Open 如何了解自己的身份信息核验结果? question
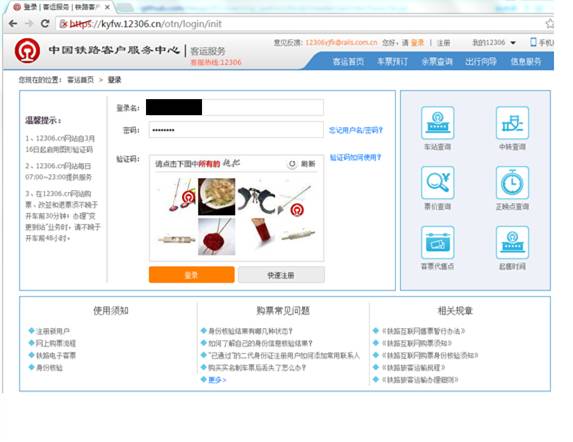This screenshot has height=442, width=573. tap(260, 343)
